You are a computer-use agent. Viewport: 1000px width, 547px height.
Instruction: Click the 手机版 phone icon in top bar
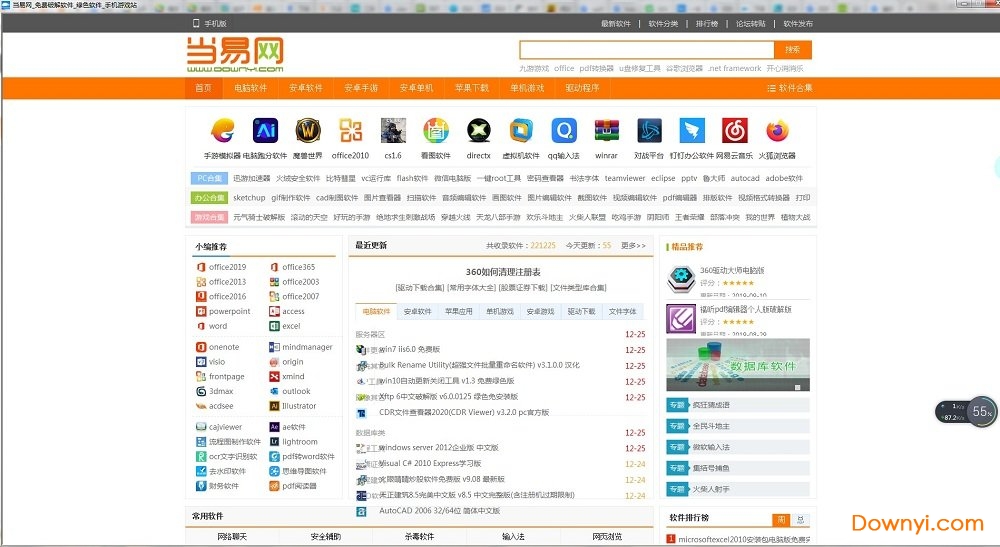point(195,23)
